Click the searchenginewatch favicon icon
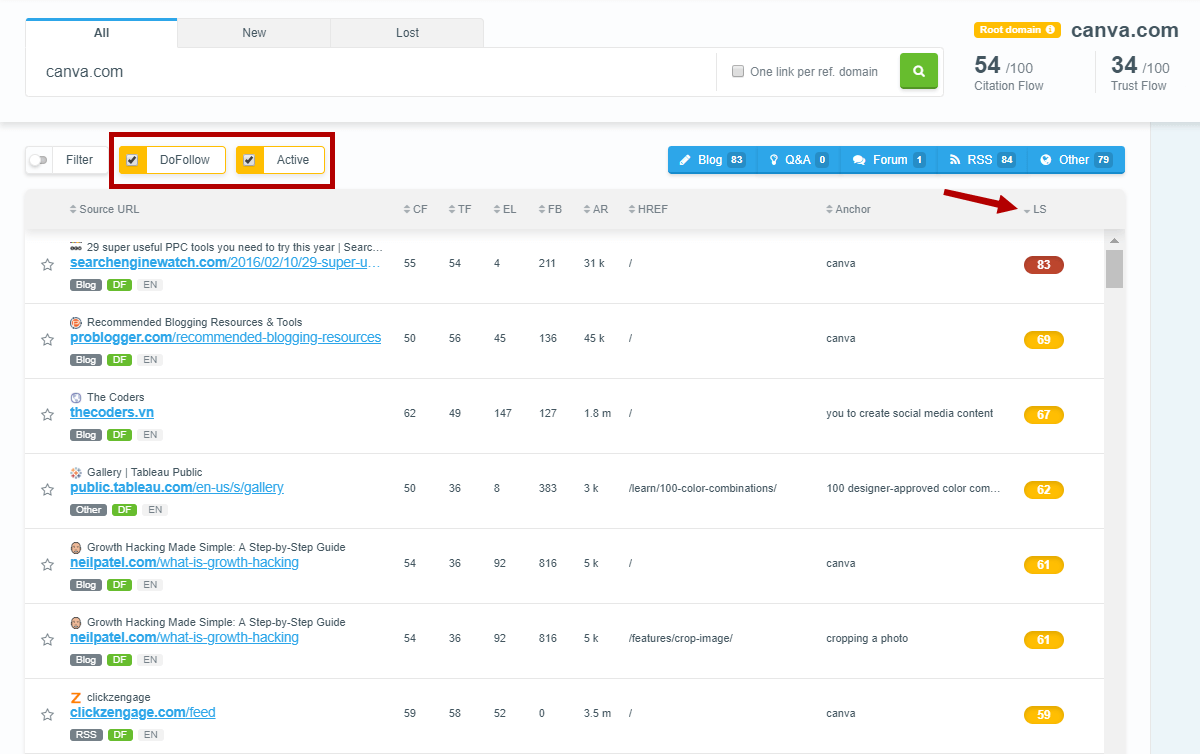1200x754 pixels. [x=76, y=247]
